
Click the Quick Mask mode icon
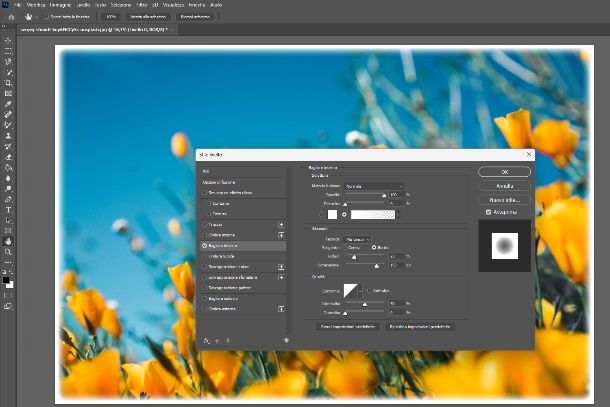coord(8,296)
